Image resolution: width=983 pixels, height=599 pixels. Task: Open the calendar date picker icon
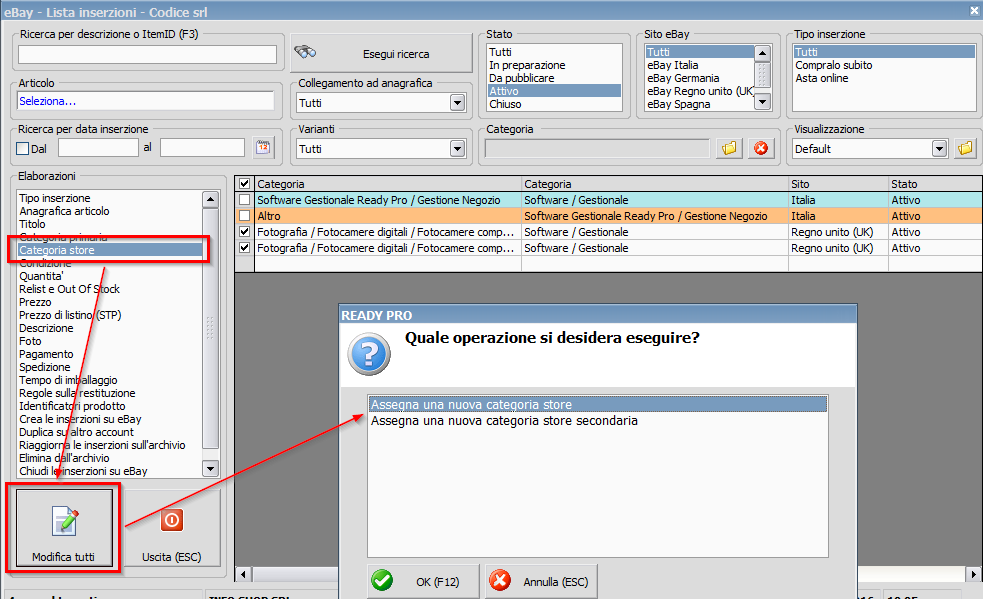[263, 148]
